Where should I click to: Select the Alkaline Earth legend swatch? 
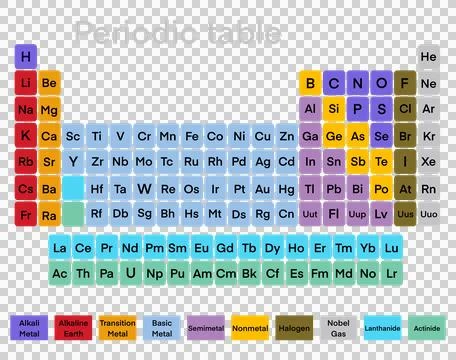click(x=73, y=328)
